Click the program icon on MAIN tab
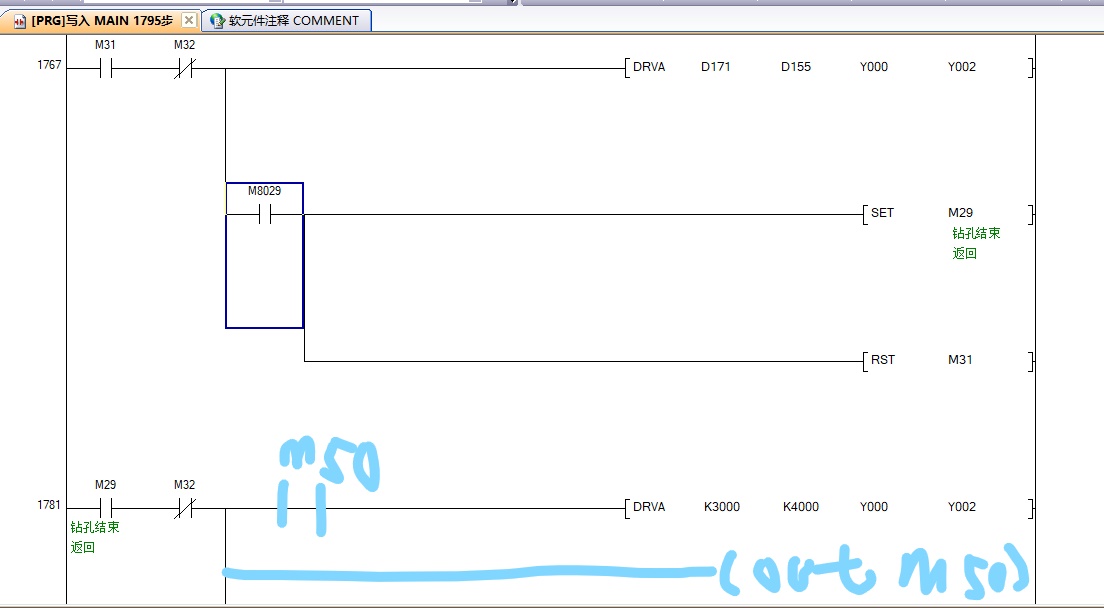 pos(19,20)
